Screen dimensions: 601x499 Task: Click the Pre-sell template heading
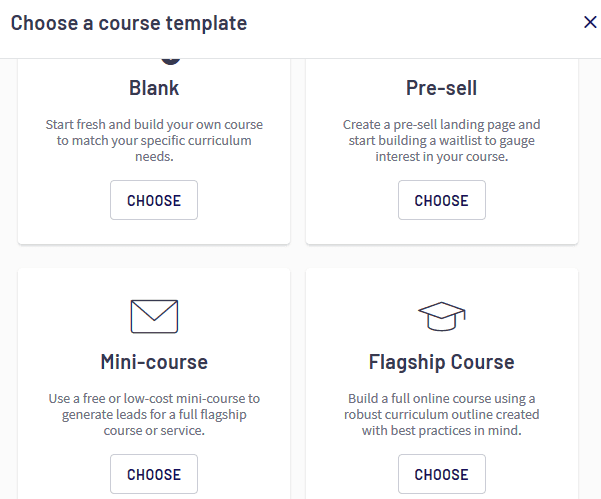point(442,88)
